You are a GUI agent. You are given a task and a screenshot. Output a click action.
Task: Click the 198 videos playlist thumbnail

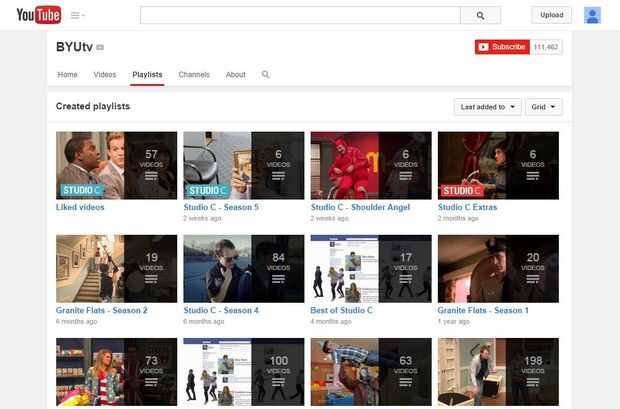498,372
